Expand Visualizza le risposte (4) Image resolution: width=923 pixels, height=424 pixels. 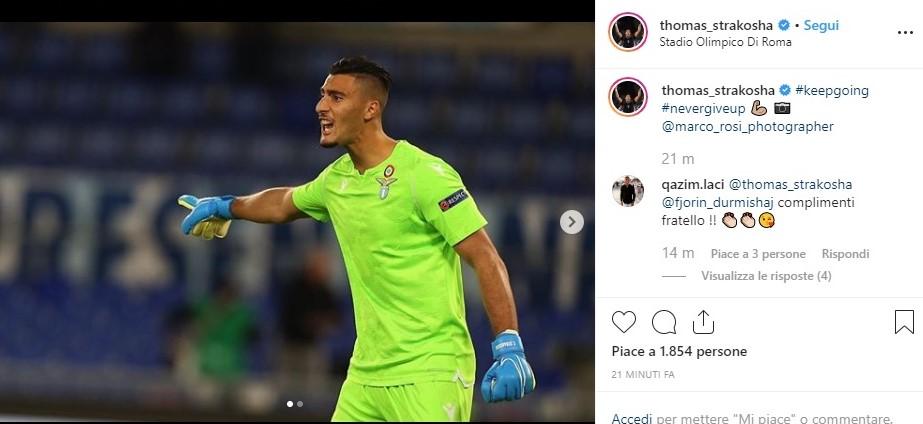766,276
